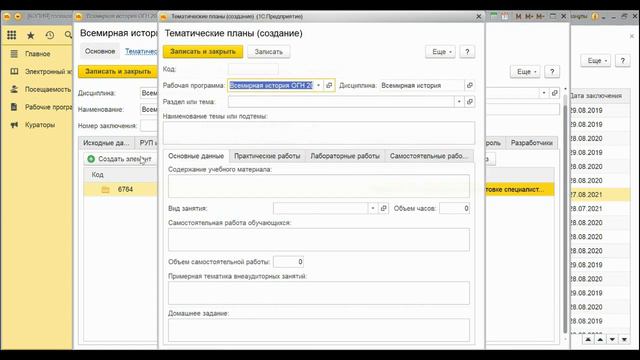Image resolution: width=640 pixels, height=360 pixels.
Task: Open the linked Рабочая программа item icon
Action: pos(329,85)
